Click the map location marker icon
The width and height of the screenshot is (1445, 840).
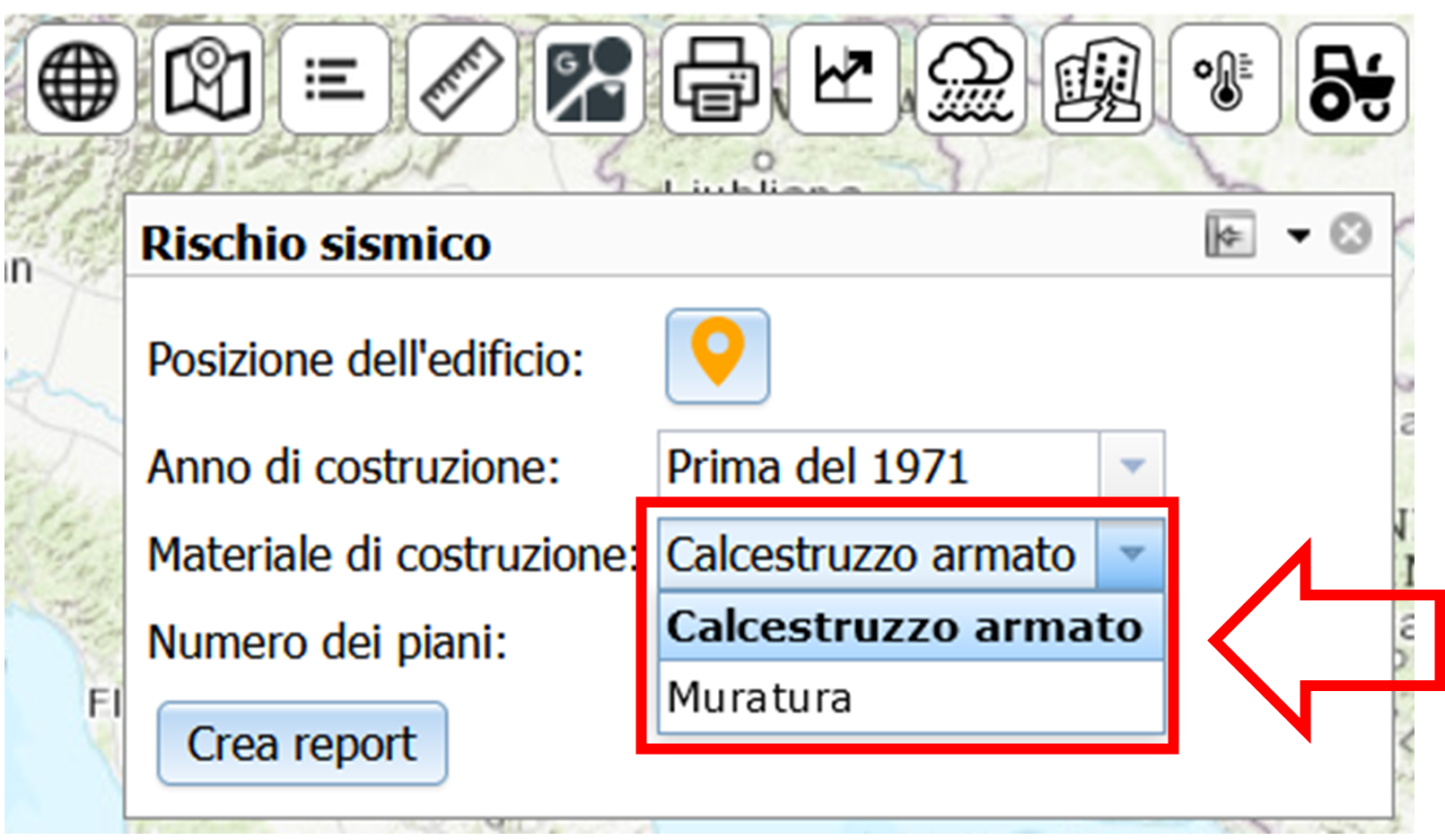pyautogui.click(x=207, y=80)
